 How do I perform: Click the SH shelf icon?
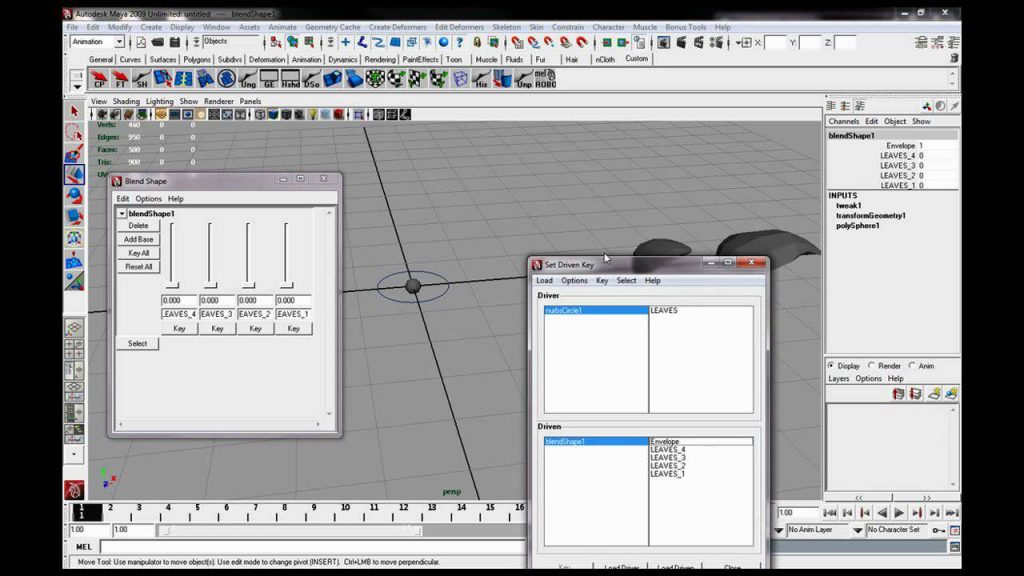click(141, 79)
